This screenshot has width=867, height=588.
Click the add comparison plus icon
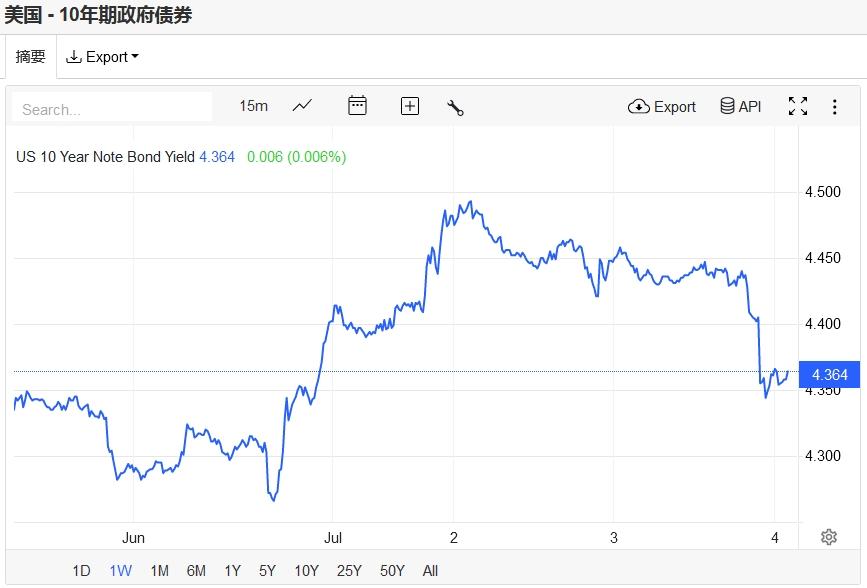tap(410, 106)
